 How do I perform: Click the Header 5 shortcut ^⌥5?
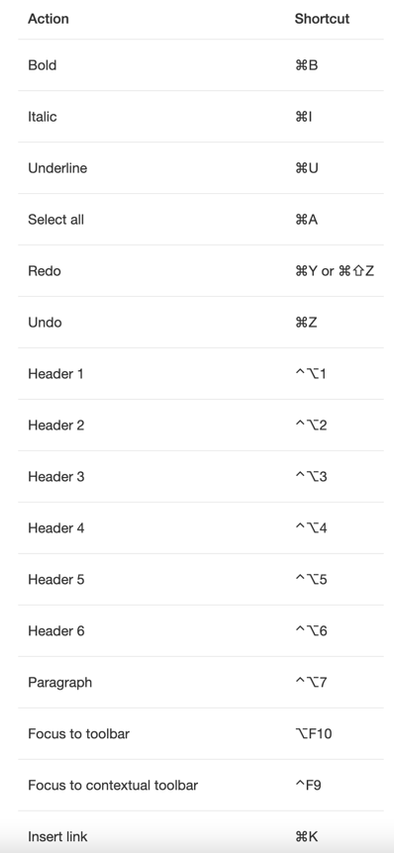click(x=311, y=579)
